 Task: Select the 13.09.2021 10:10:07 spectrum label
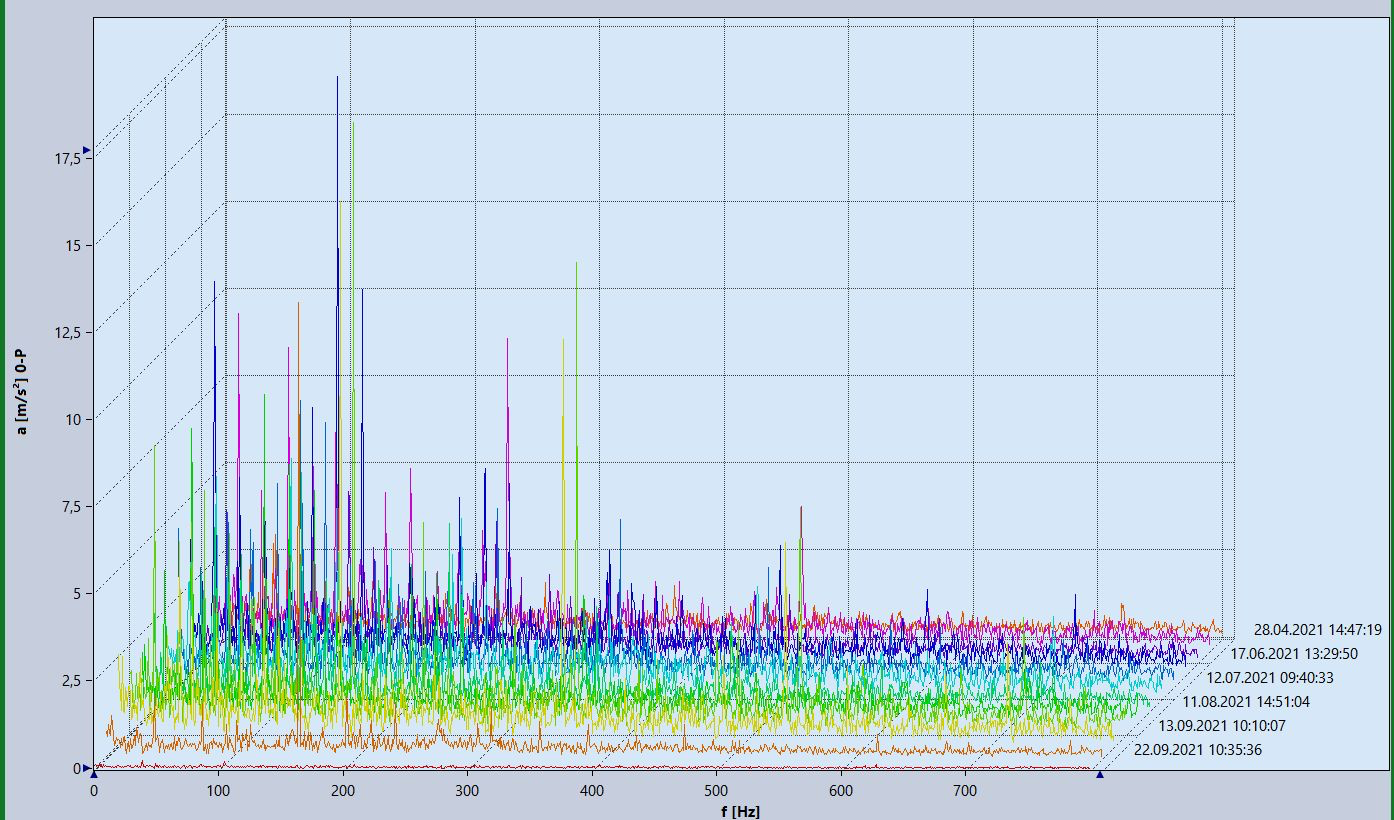pyautogui.click(x=1222, y=726)
